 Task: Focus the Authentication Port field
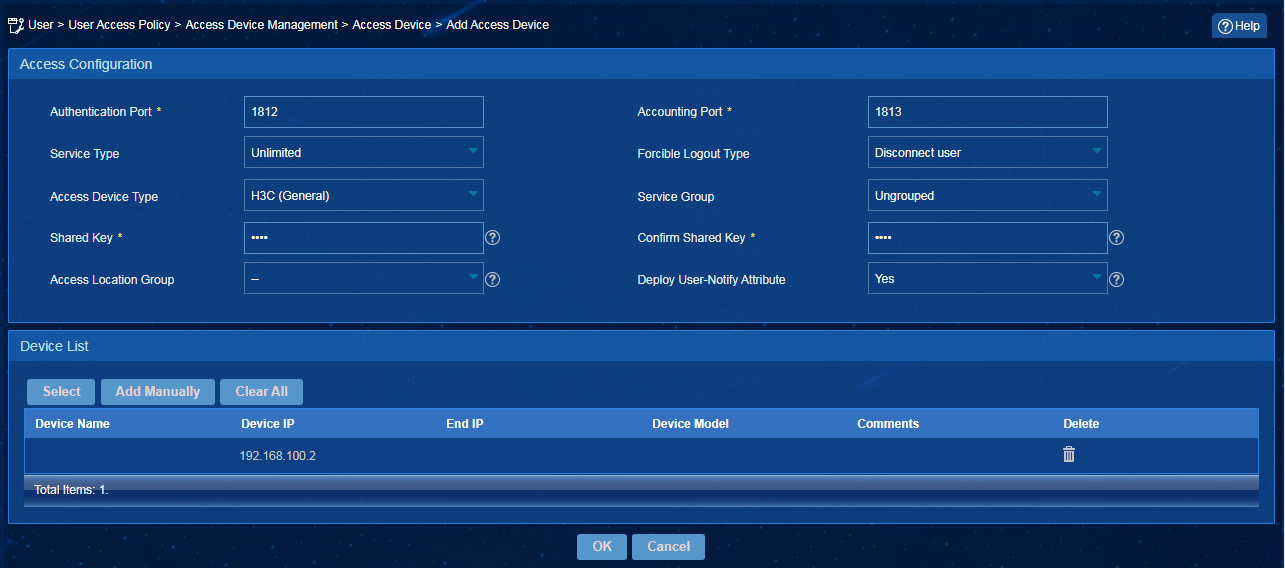364,112
